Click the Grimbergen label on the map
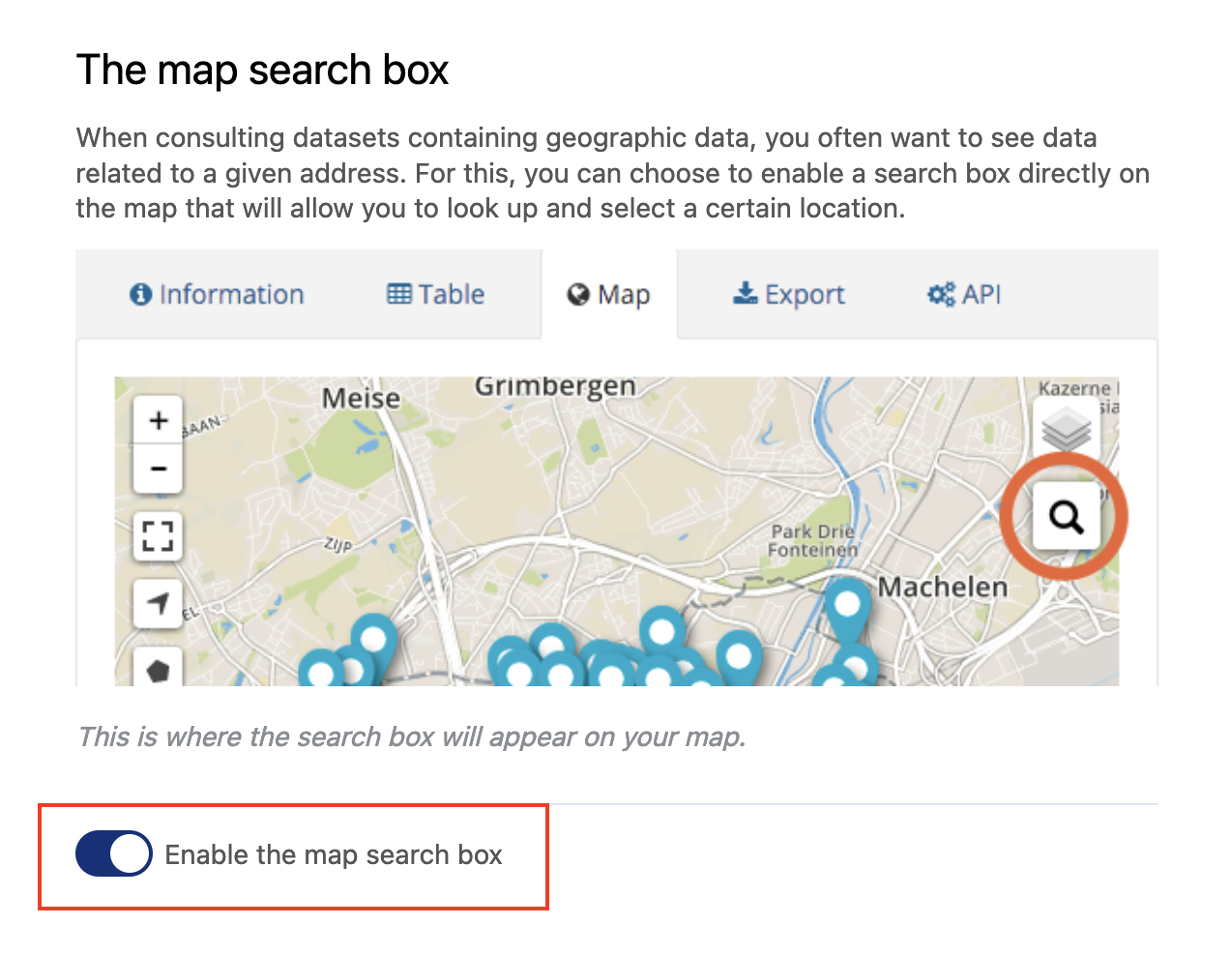 click(x=555, y=387)
